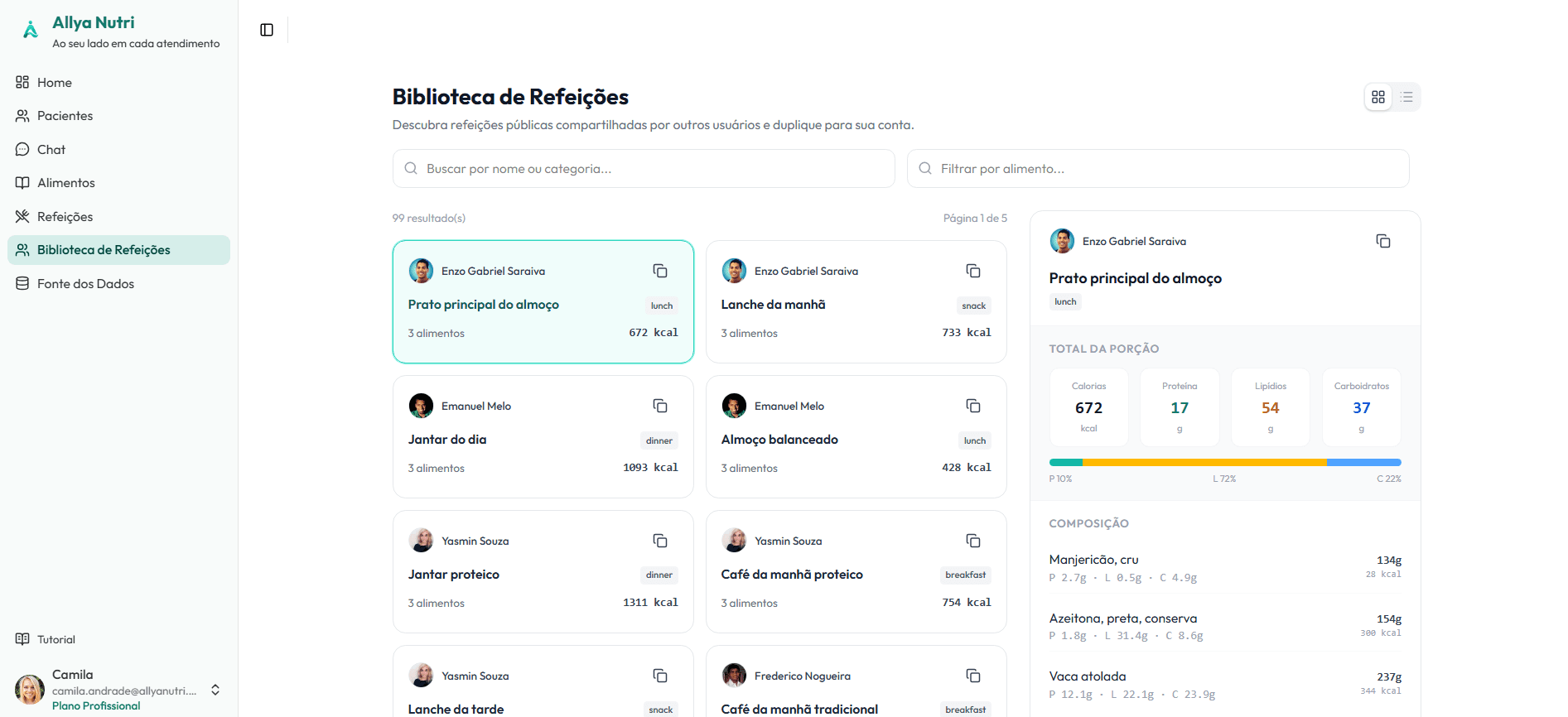Image resolution: width=1568 pixels, height=717 pixels.
Task: Click the 1311 kcal value on Jantar proteico
Action: coord(650,603)
